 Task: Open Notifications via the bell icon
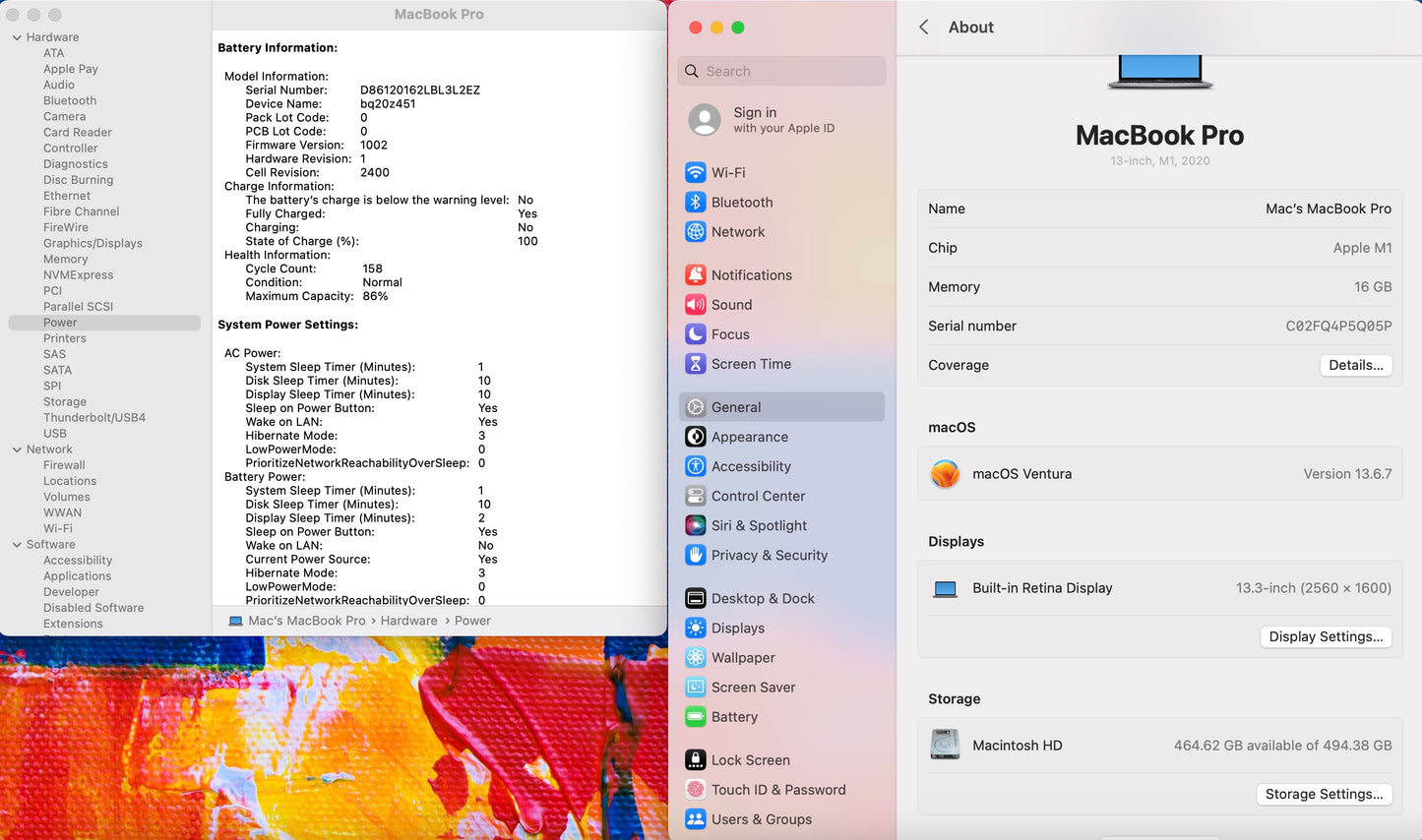coord(696,275)
